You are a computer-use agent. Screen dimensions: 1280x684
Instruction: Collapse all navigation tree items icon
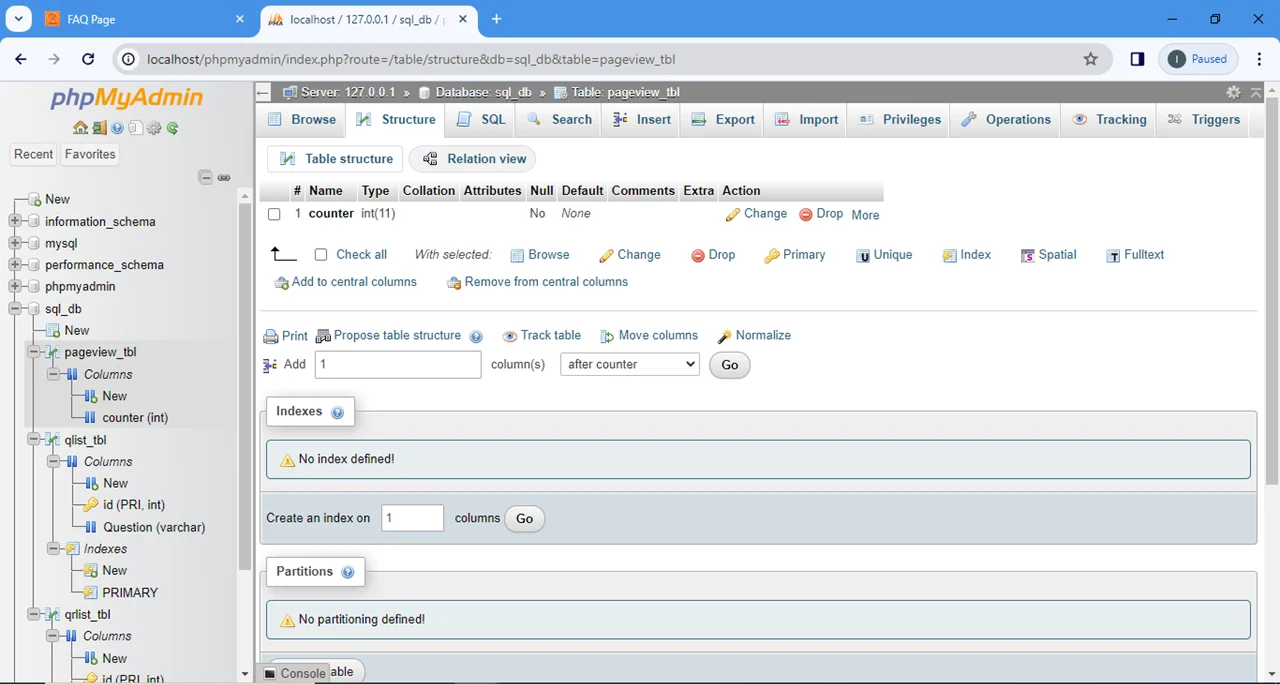205,177
